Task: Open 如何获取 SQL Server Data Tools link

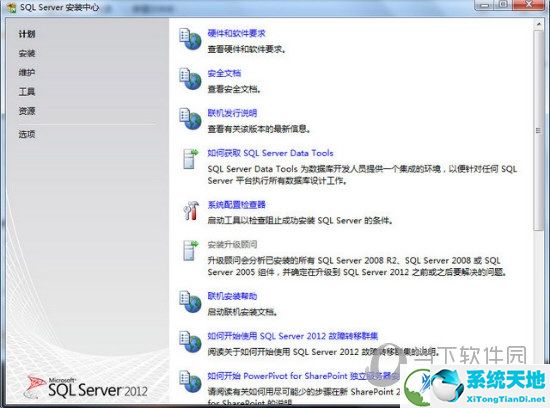Action: click(270, 153)
